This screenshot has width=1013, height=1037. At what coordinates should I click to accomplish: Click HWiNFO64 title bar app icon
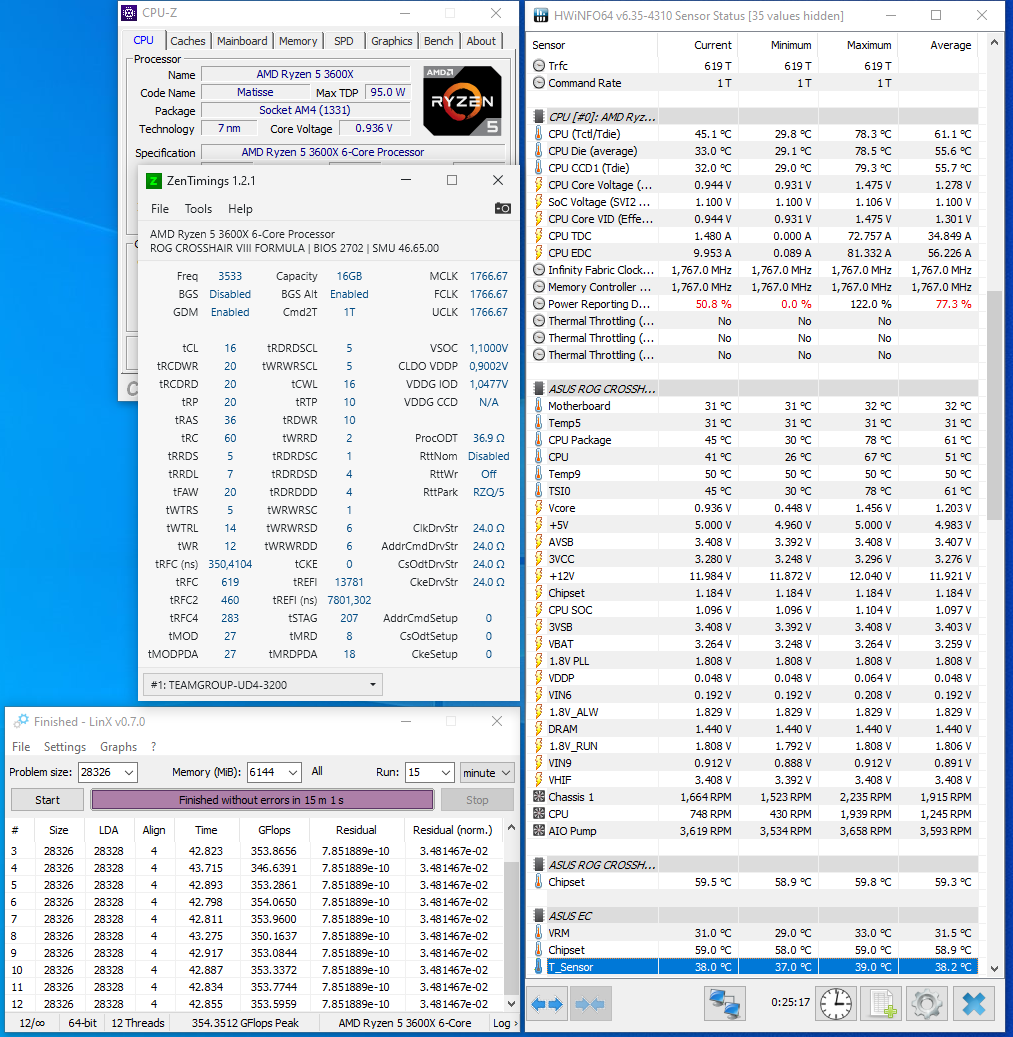[x=540, y=15]
